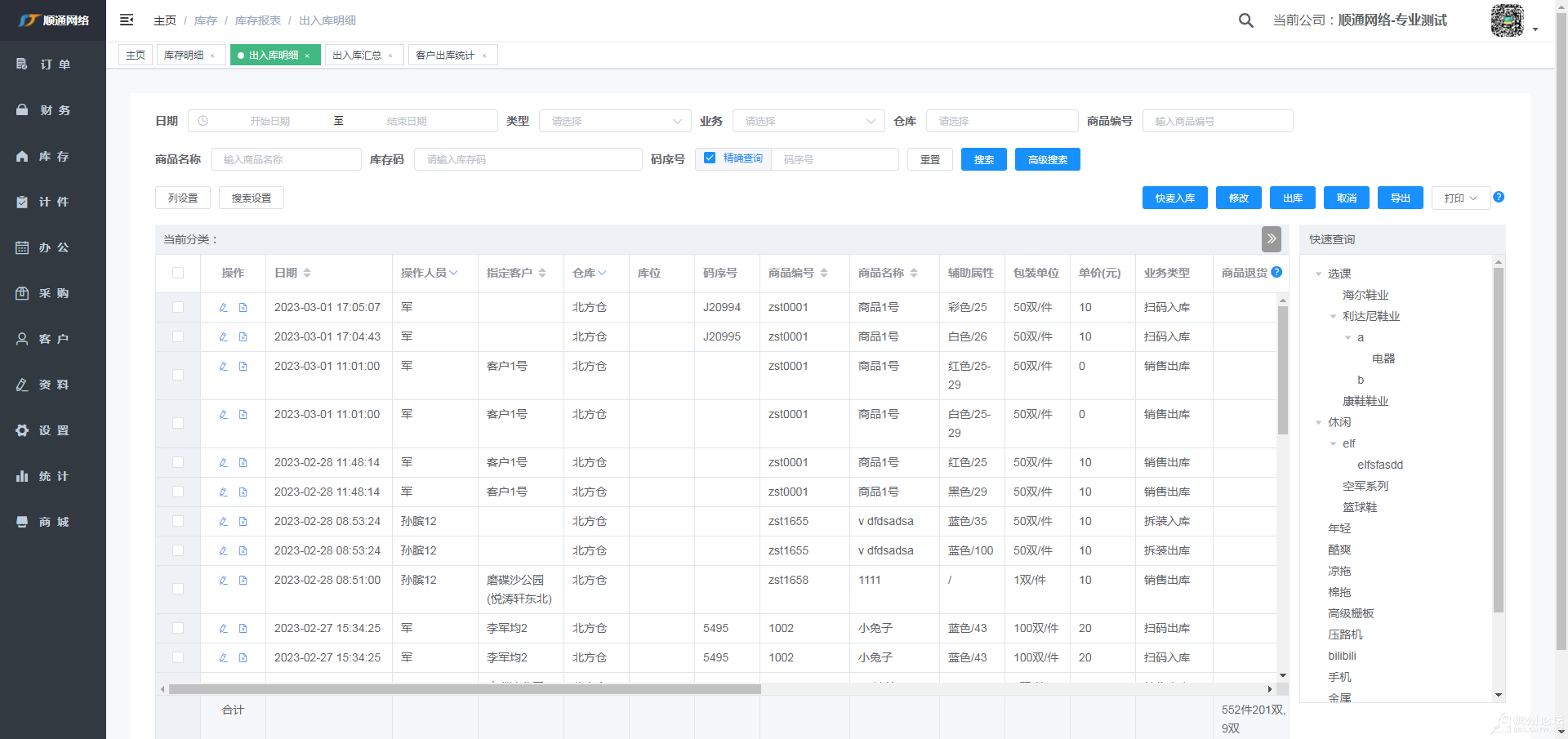Open the 采购 sidebar menu
This screenshot has width=1568, height=739.
point(53,293)
